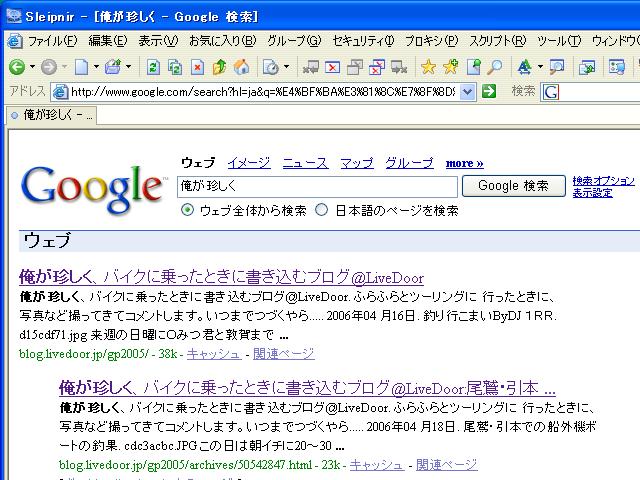Click the Refresh all pages icon

click(x=175, y=67)
